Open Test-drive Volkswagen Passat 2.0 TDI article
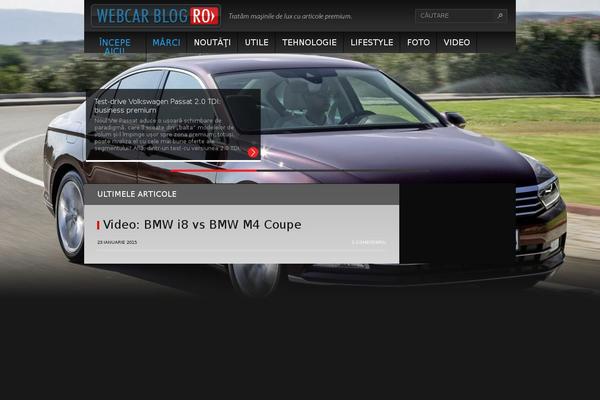 pyautogui.click(x=157, y=106)
